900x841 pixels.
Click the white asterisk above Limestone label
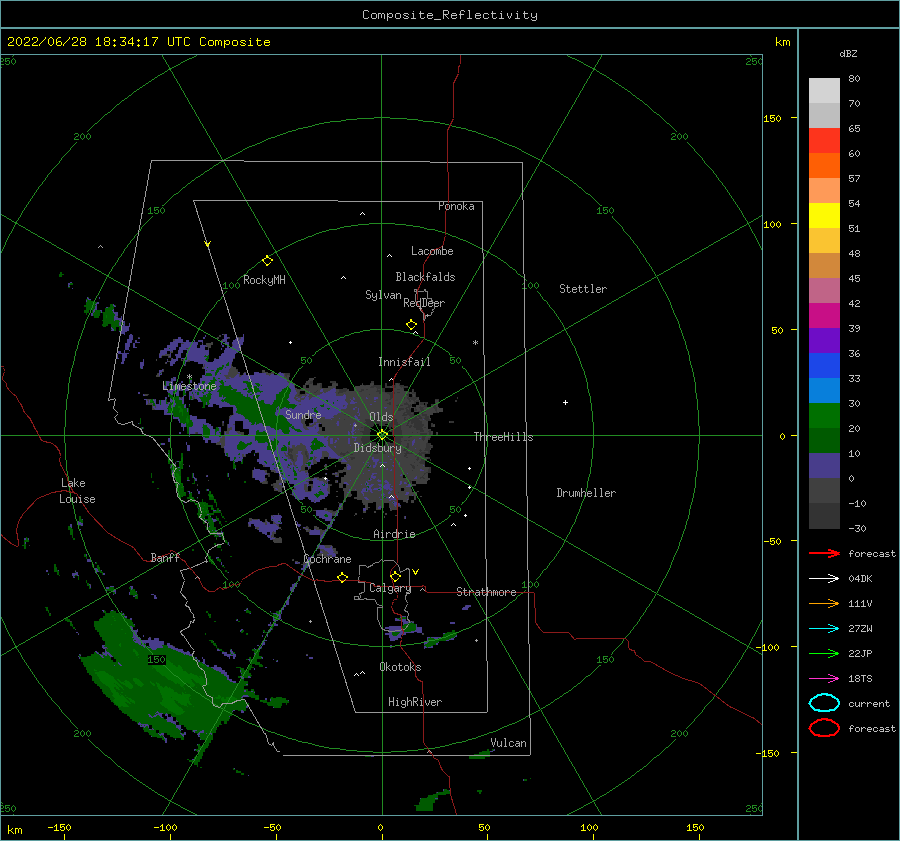pos(189,377)
